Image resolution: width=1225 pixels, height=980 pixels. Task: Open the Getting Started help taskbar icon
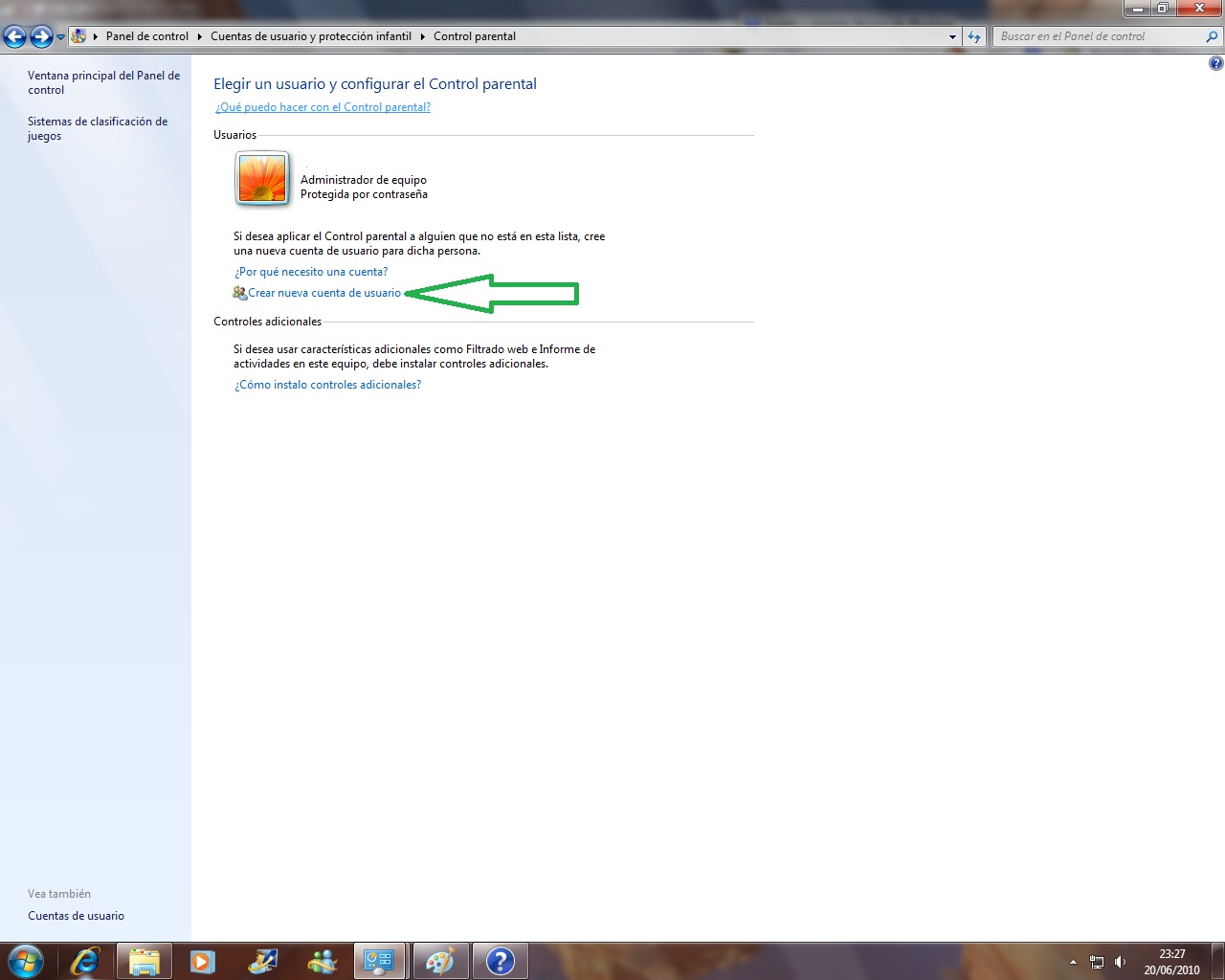pyautogui.click(x=501, y=960)
